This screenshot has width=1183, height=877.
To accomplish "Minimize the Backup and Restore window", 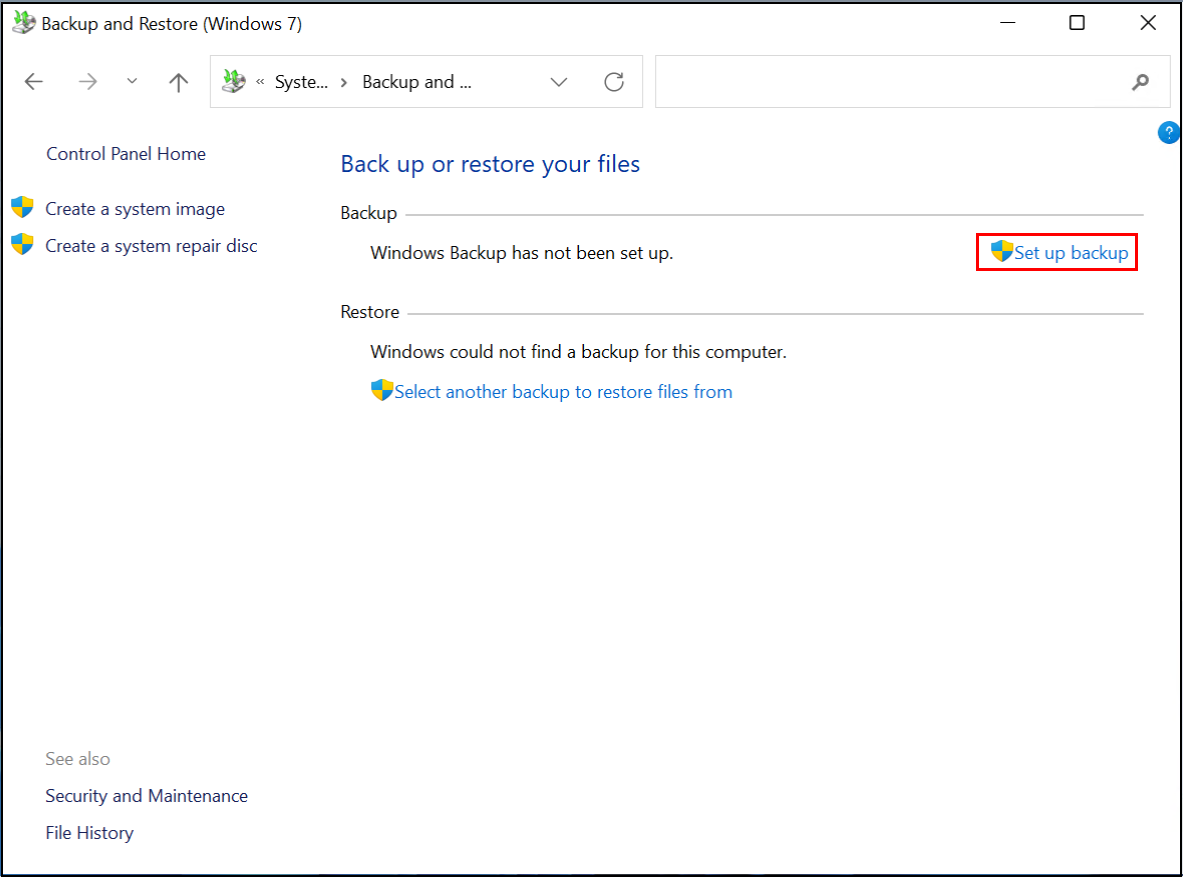I will (x=1007, y=23).
